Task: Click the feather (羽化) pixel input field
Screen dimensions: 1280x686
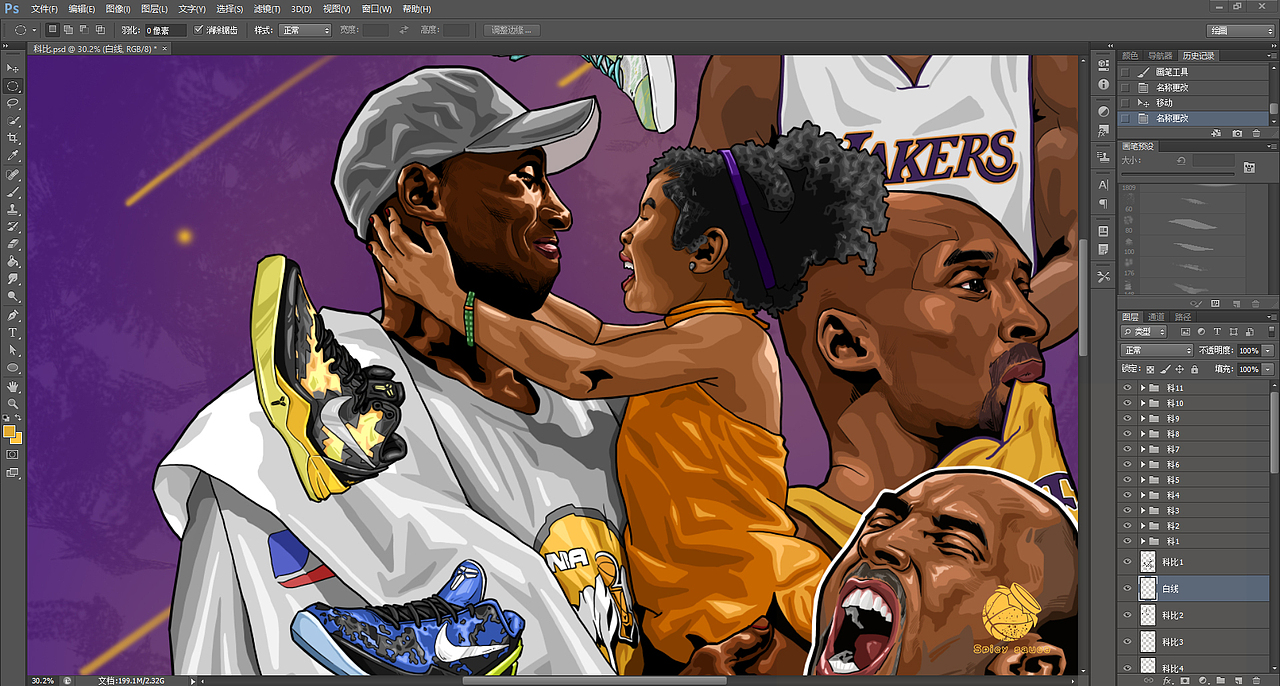Action: (x=165, y=30)
